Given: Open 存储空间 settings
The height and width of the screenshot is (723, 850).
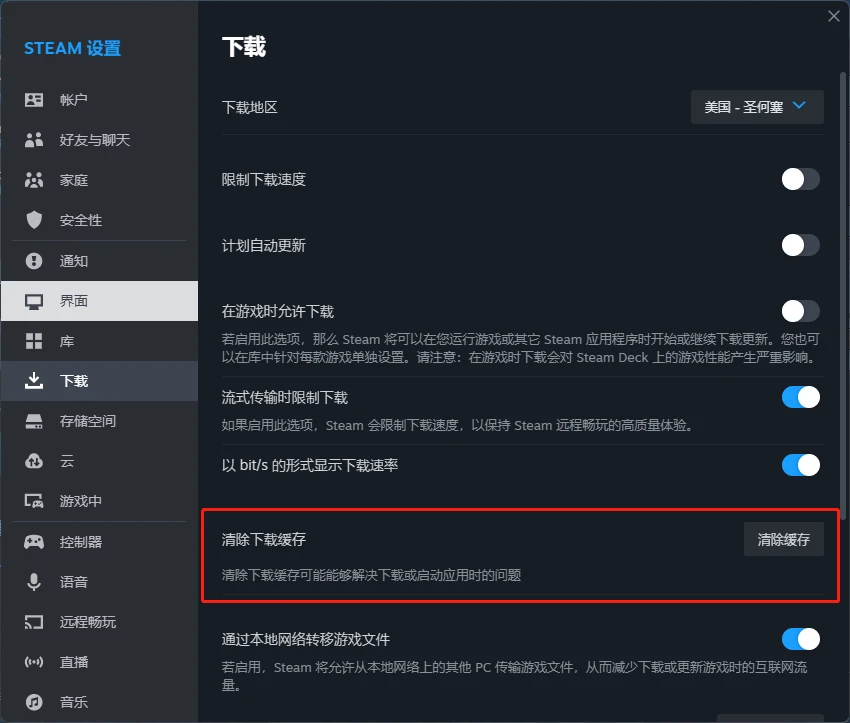Looking at the screenshot, I should [x=100, y=421].
